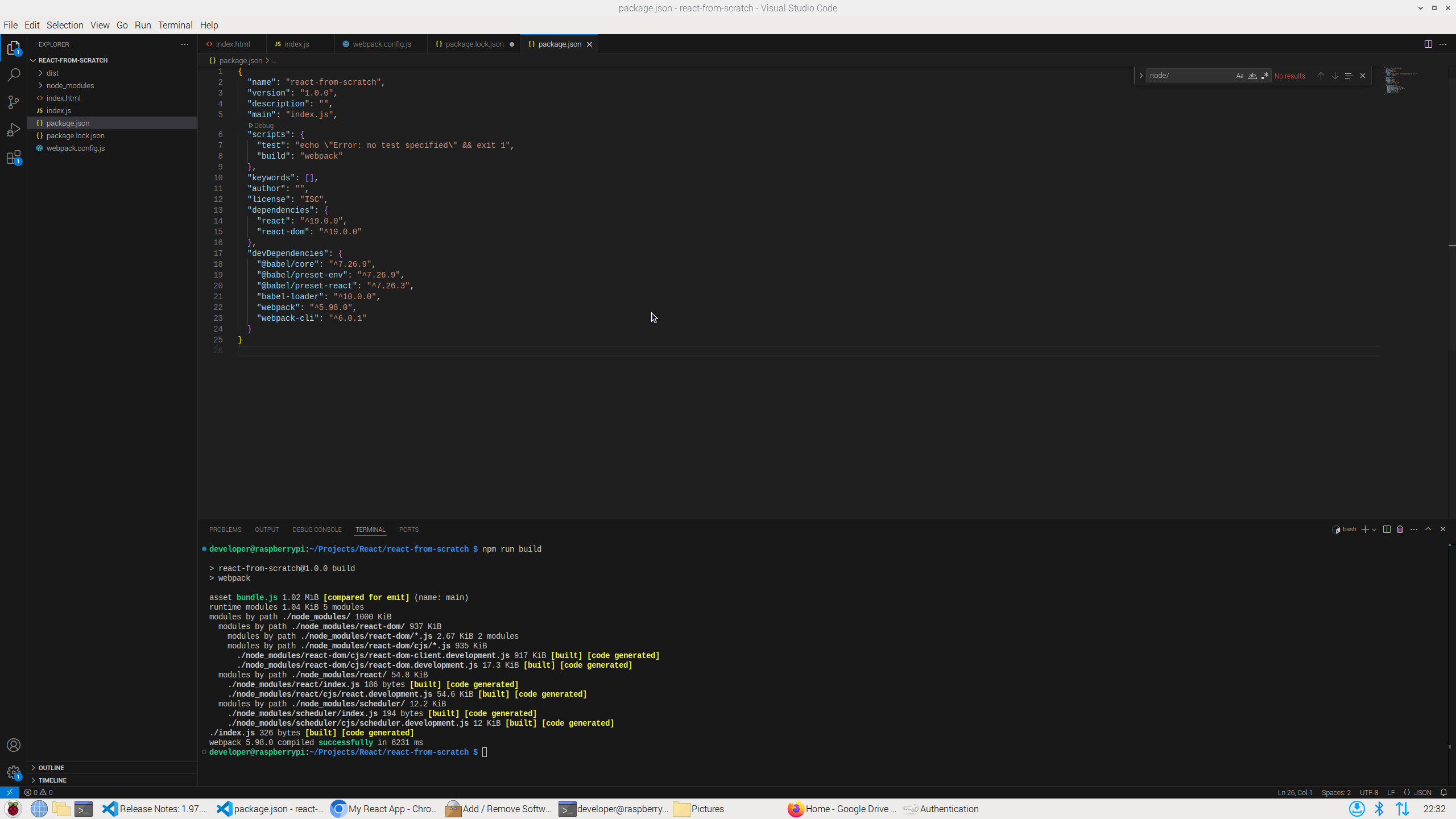Create a new terminal with plus icon
The height and width of the screenshot is (819, 1456).
tap(1365, 530)
